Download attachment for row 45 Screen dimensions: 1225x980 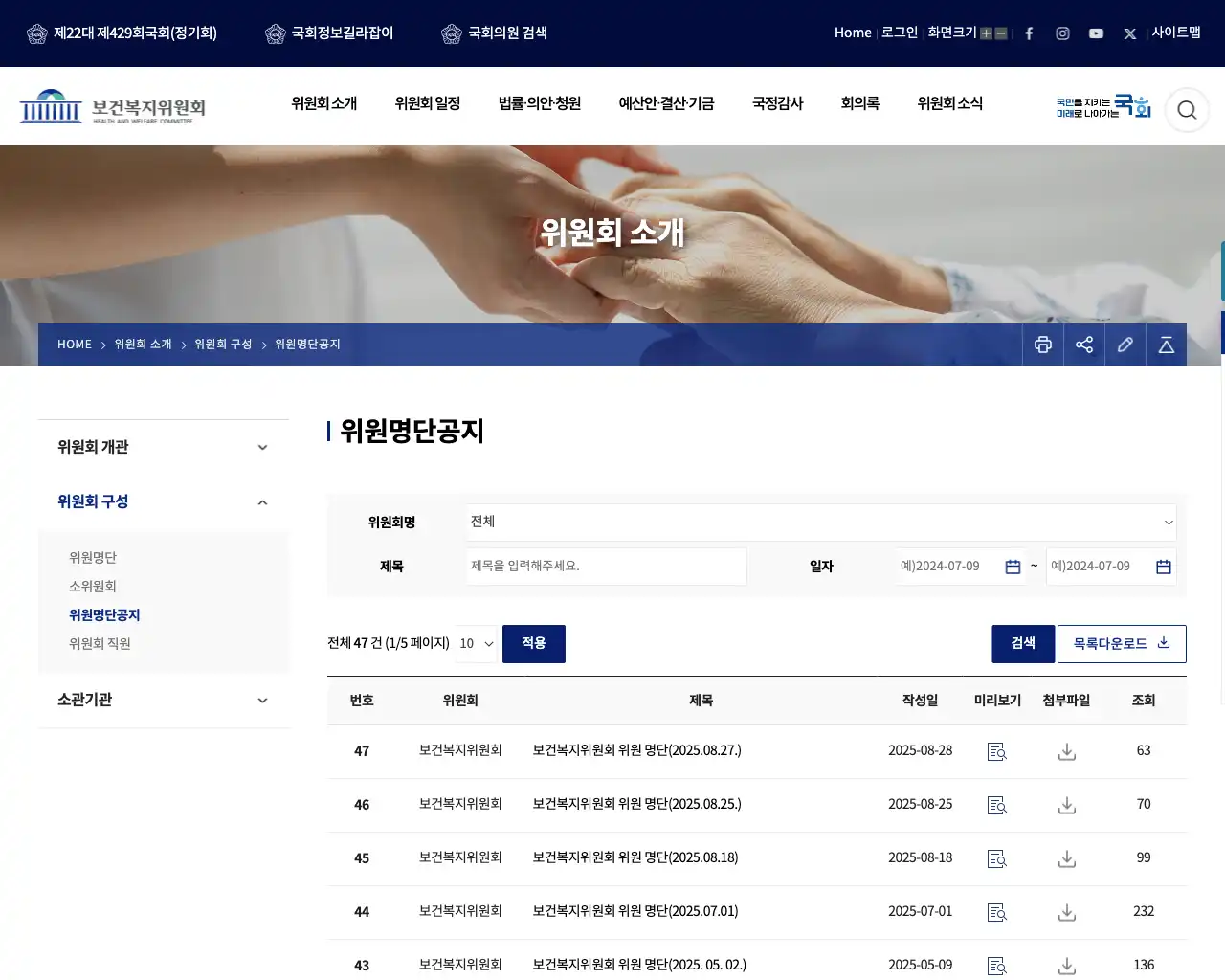(1067, 859)
